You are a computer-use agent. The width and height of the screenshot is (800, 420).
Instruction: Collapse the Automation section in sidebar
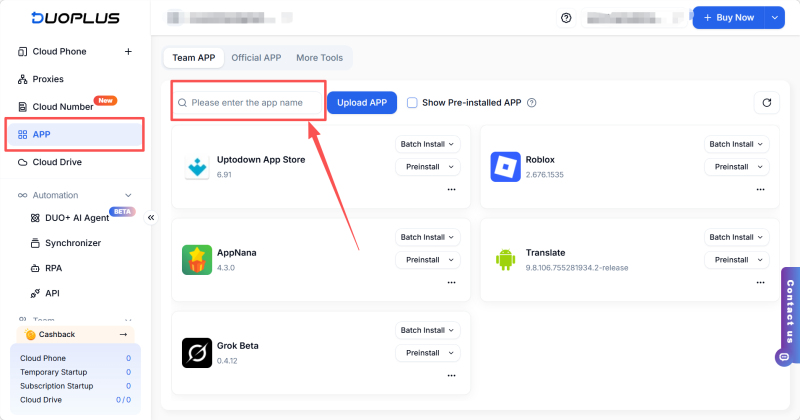pyautogui.click(x=127, y=195)
